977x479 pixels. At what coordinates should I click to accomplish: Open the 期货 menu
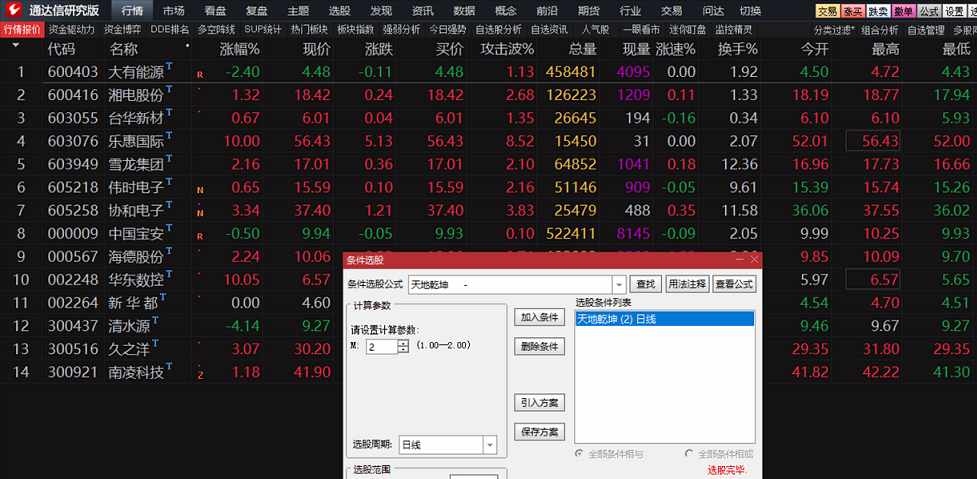589,11
